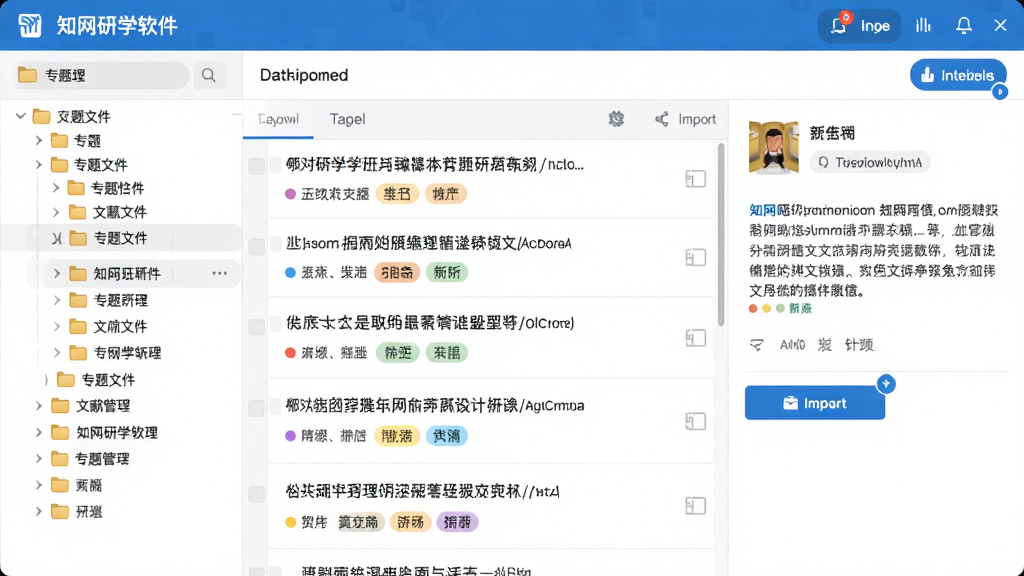The image size is (1024, 576).
Task: Collapse the top-level 文题文件 folder
Action: coord(21,116)
